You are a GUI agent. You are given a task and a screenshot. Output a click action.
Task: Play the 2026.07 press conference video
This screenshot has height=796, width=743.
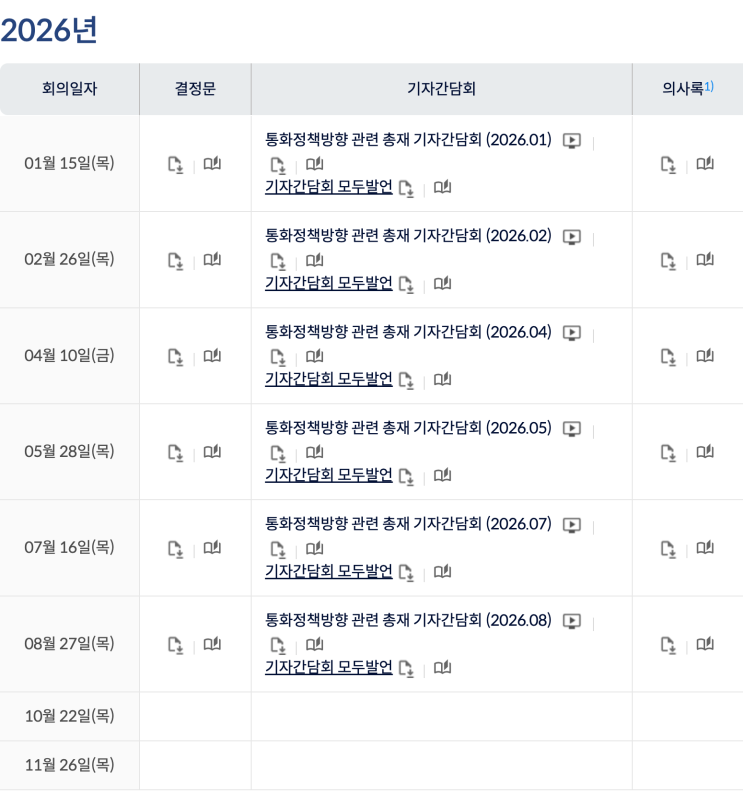click(x=572, y=525)
